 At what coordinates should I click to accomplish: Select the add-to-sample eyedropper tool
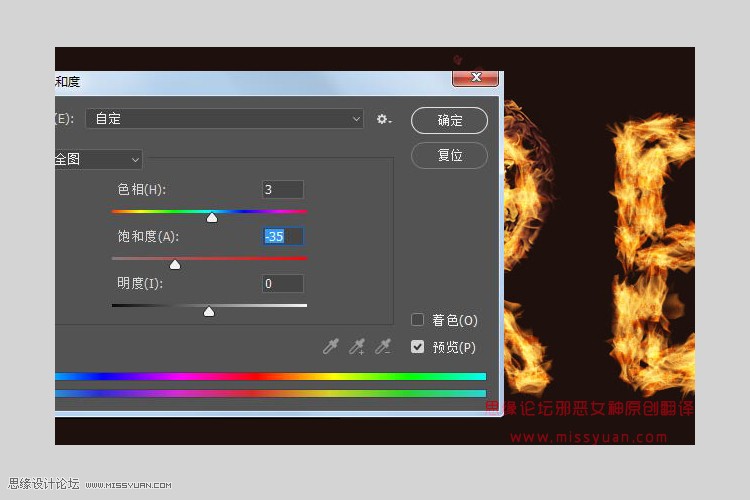point(357,346)
